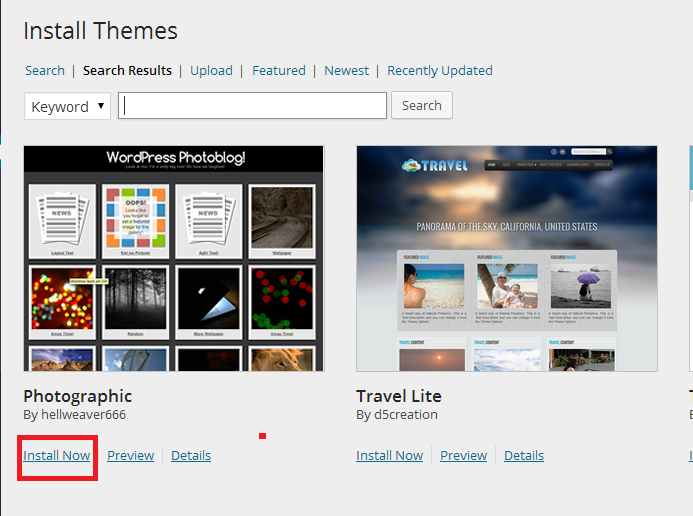View Details for the Photographic theme

pyautogui.click(x=191, y=455)
